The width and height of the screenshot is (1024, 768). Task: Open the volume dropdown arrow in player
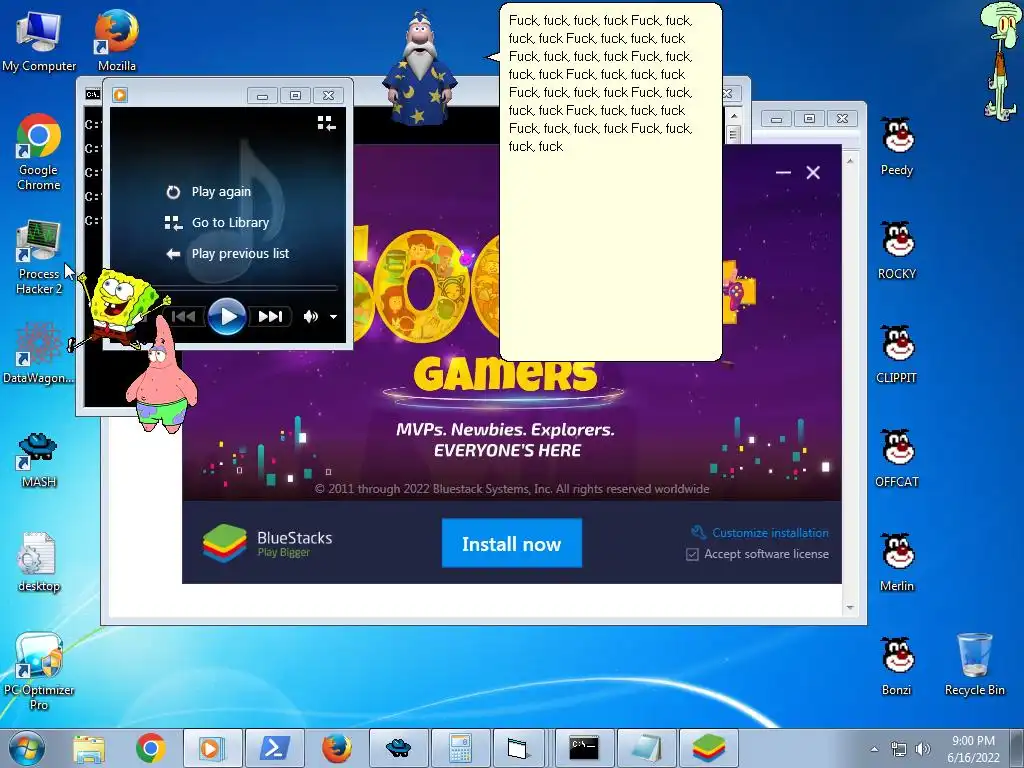pos(333,317)
